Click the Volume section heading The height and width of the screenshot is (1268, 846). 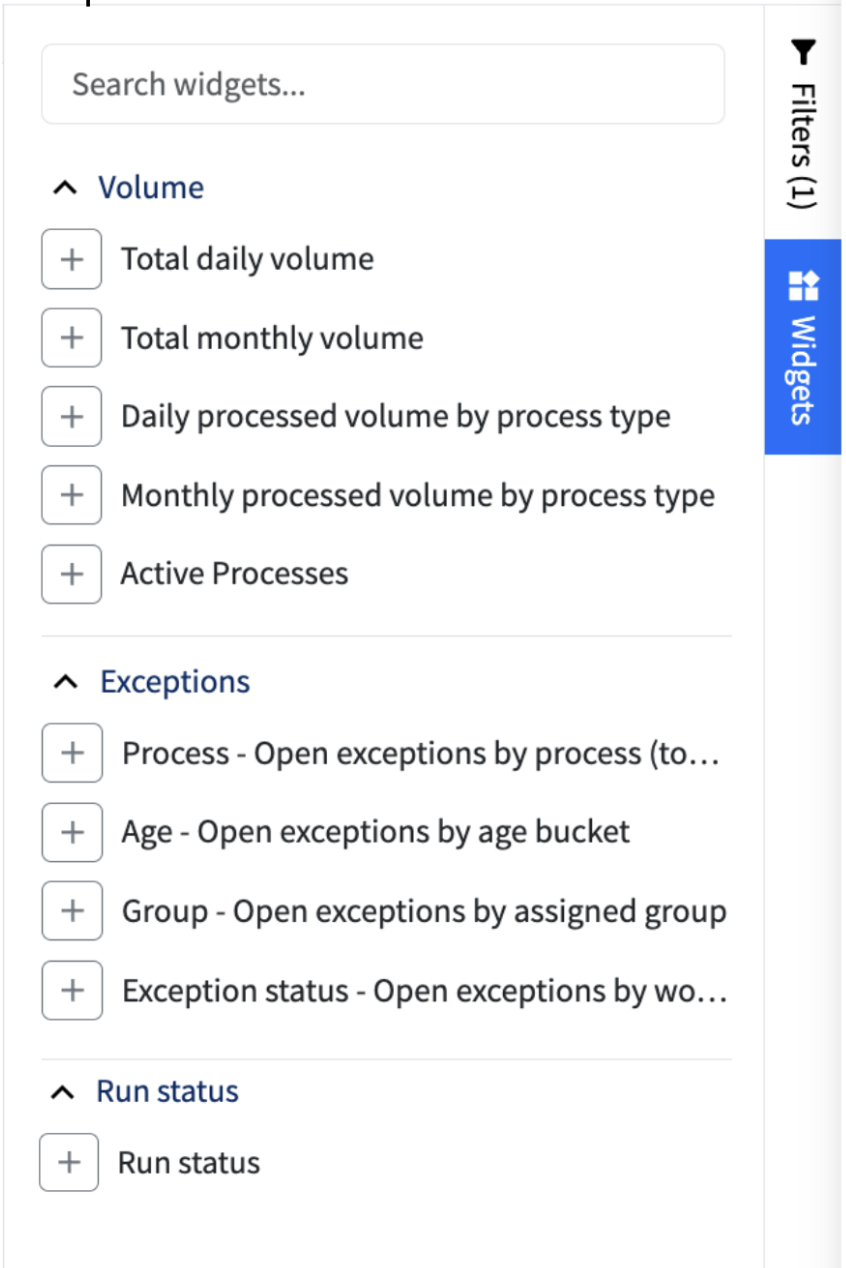click(151, 188)
